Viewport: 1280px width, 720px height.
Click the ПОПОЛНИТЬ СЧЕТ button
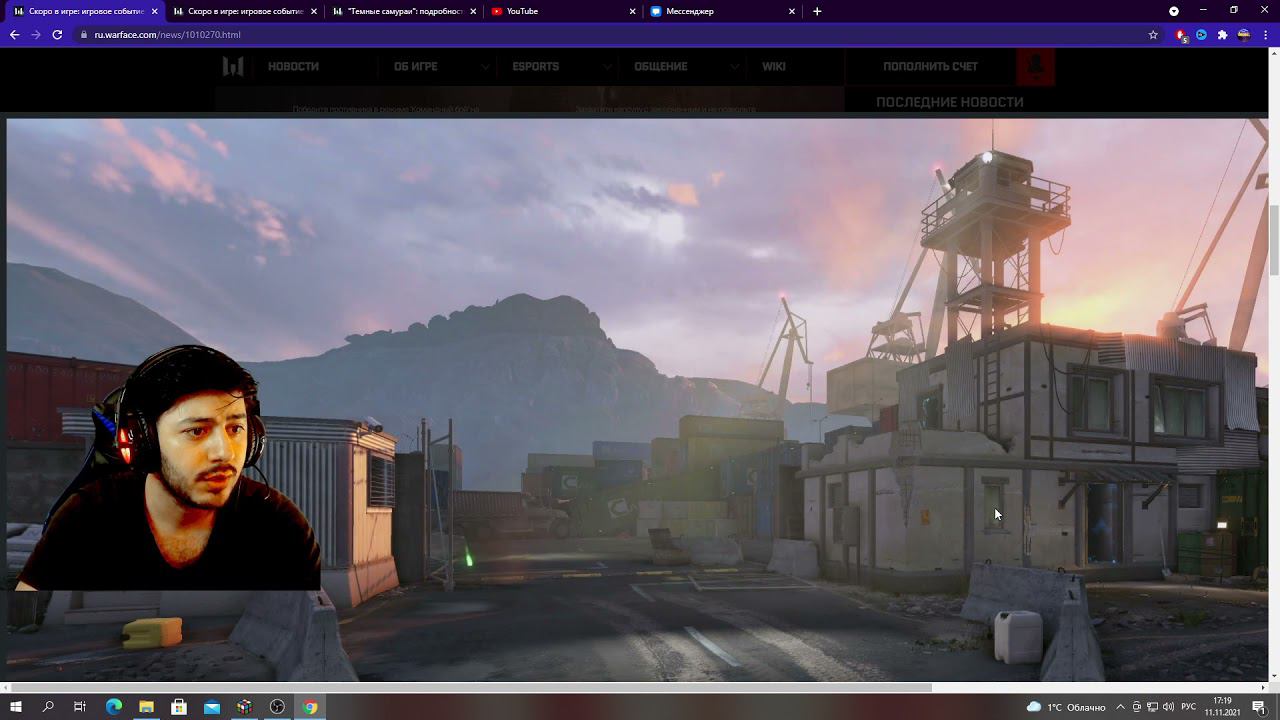pyautogui.click(x=930, y=66)
